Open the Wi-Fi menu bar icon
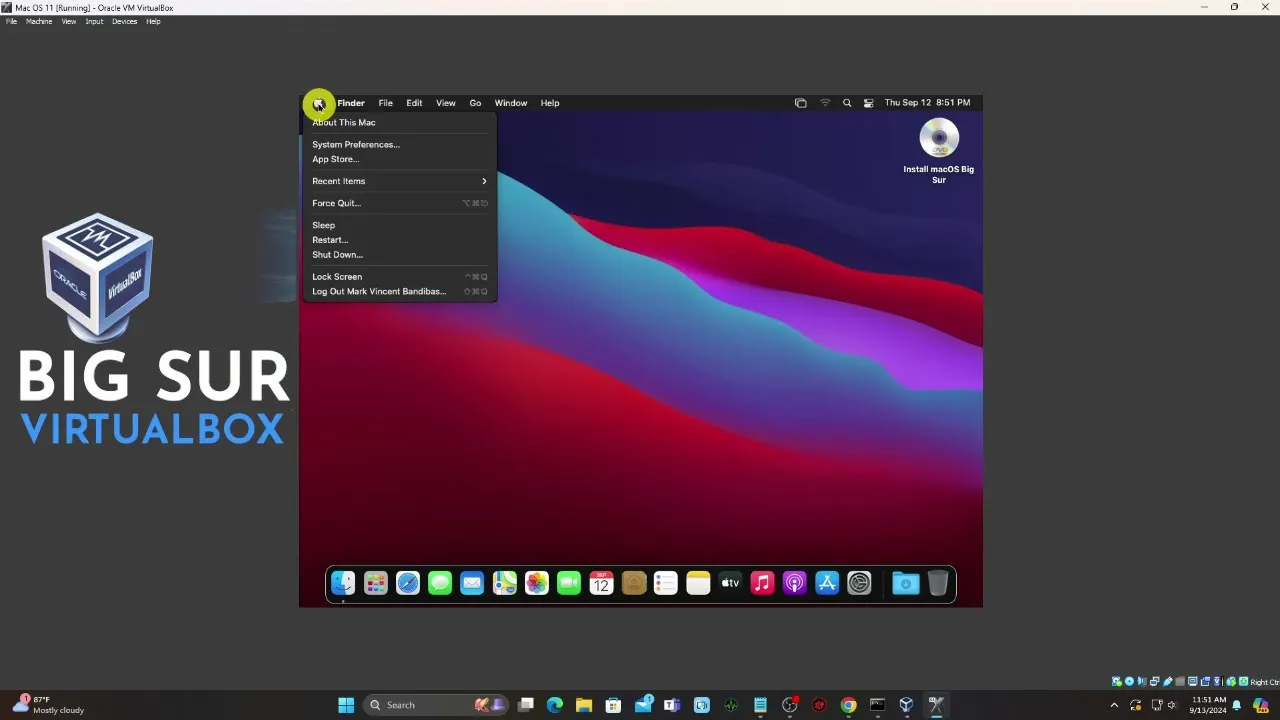 [x=825, y=103]
